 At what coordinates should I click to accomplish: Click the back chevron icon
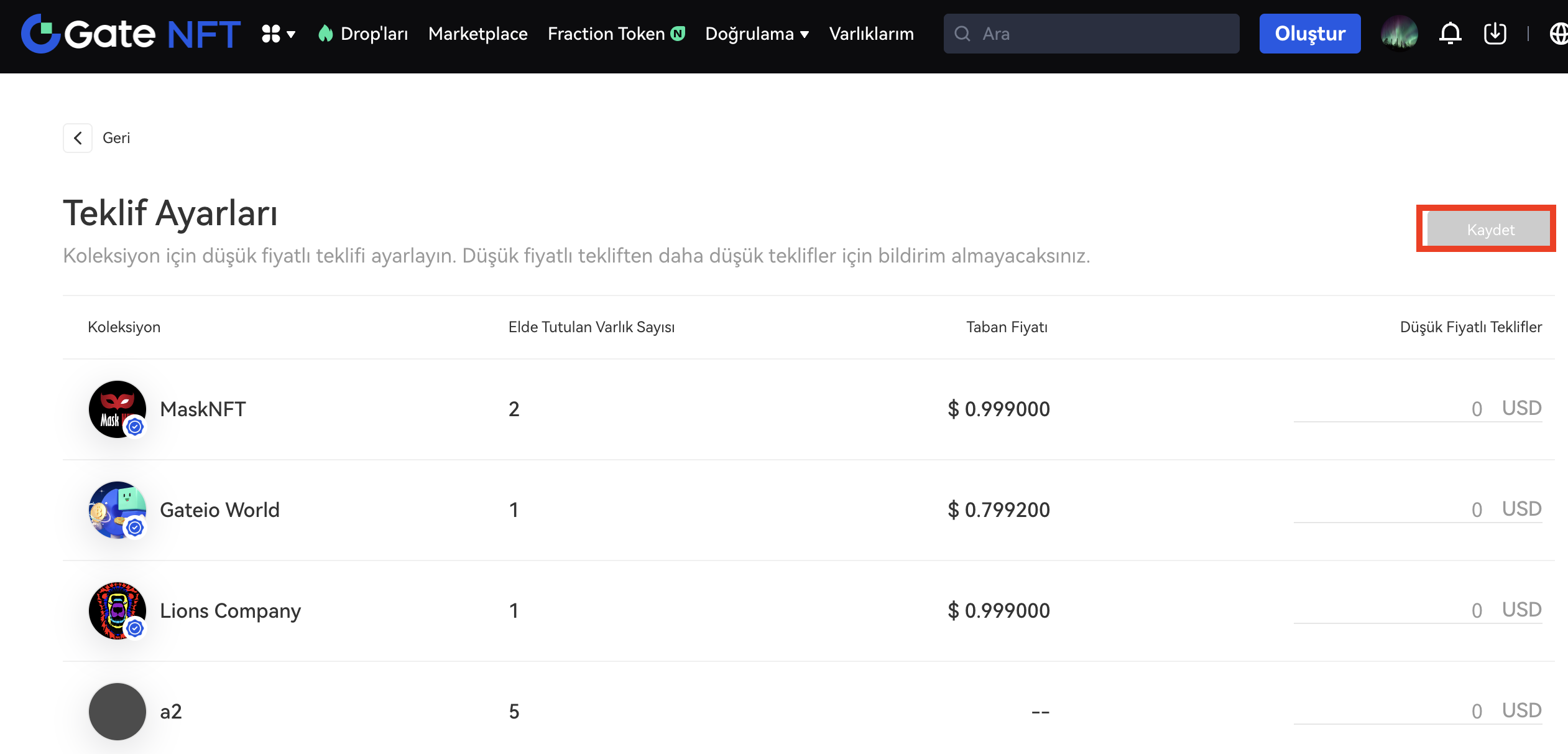(x=78, y=138)
